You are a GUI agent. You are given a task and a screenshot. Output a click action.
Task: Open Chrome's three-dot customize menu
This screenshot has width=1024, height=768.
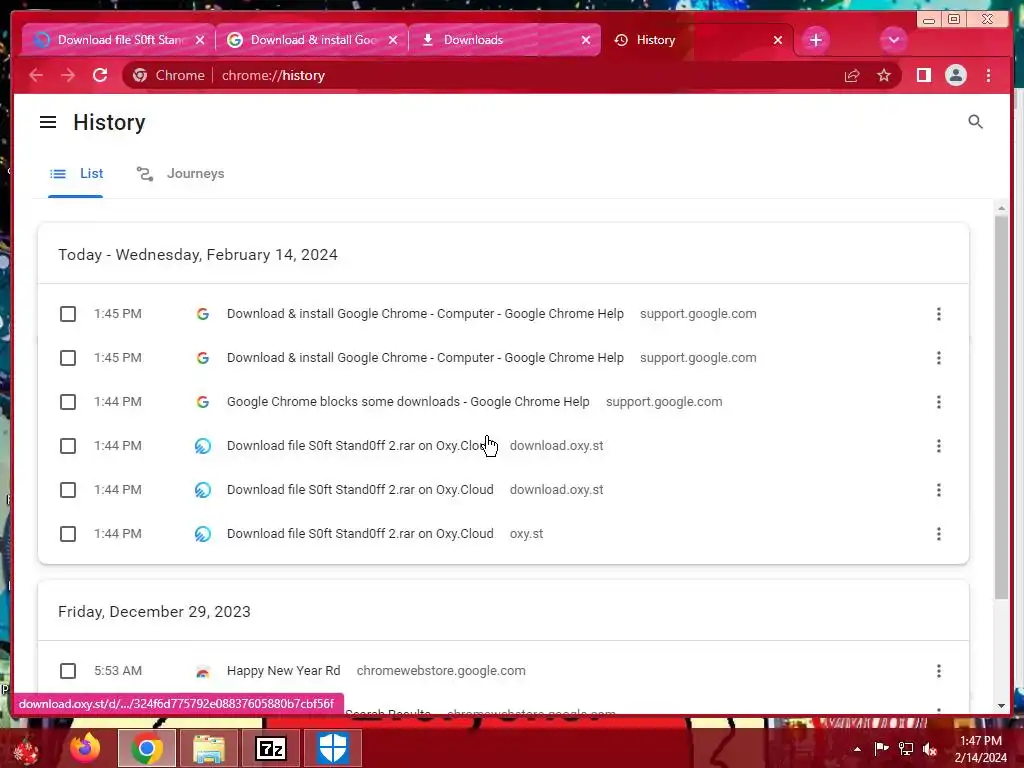[x=988, y=76]
